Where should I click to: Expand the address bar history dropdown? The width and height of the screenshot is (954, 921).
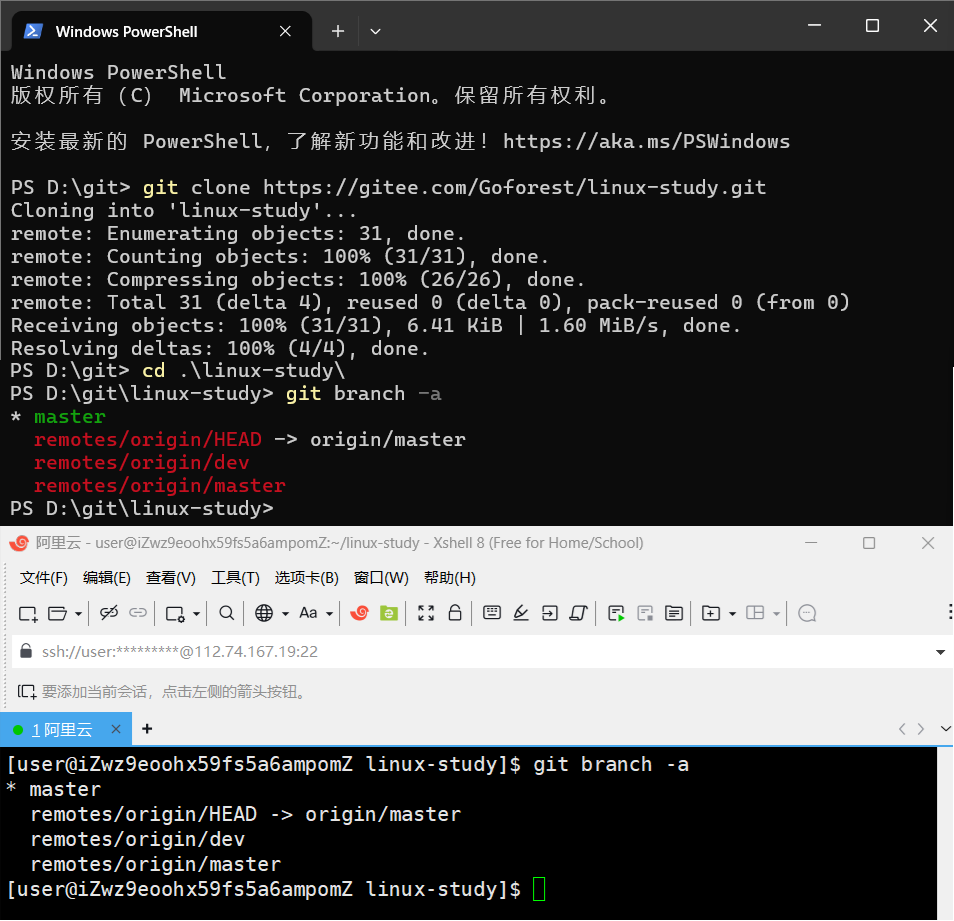[940, 652]
